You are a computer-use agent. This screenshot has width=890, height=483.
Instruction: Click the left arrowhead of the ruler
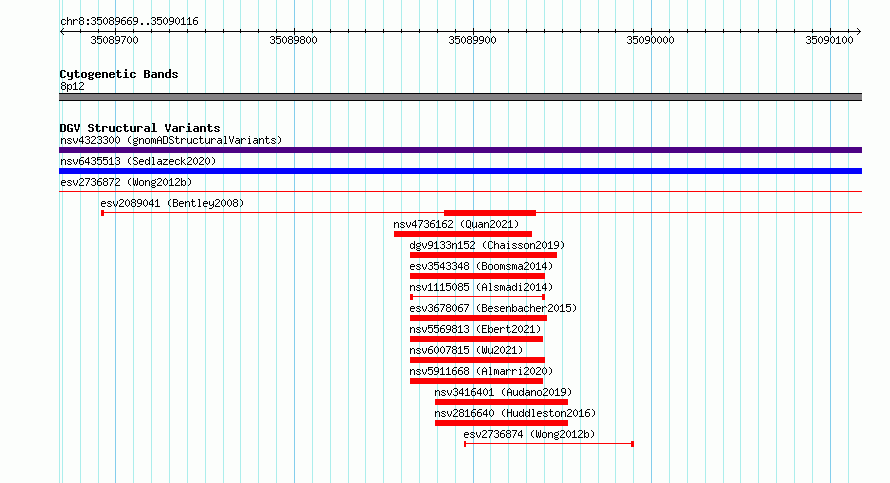[62, 32]
